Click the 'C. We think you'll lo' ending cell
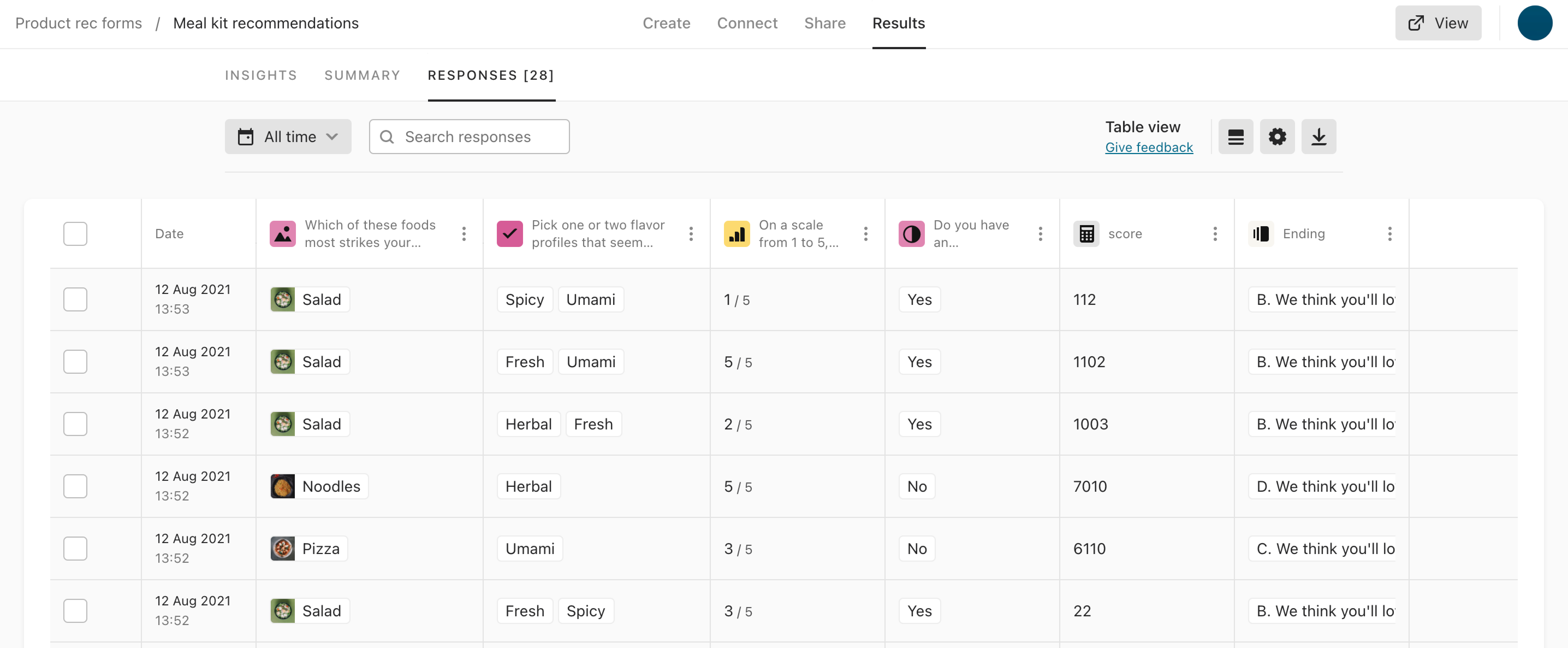 1322,549
